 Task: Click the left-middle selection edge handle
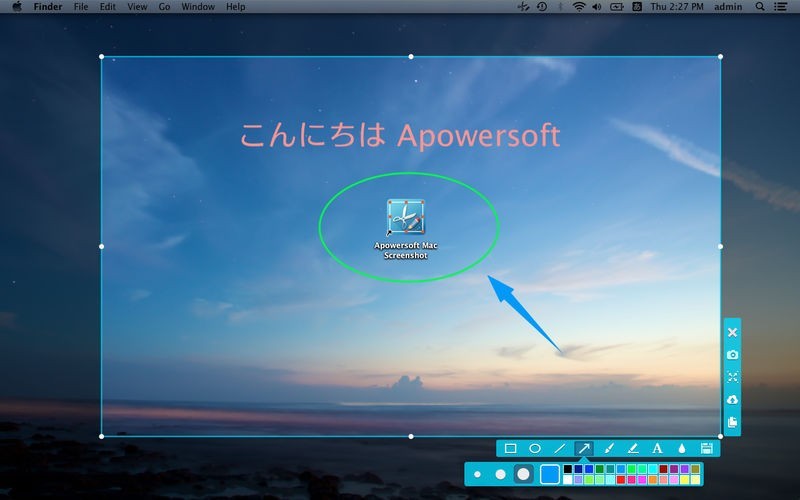point(102,246)
